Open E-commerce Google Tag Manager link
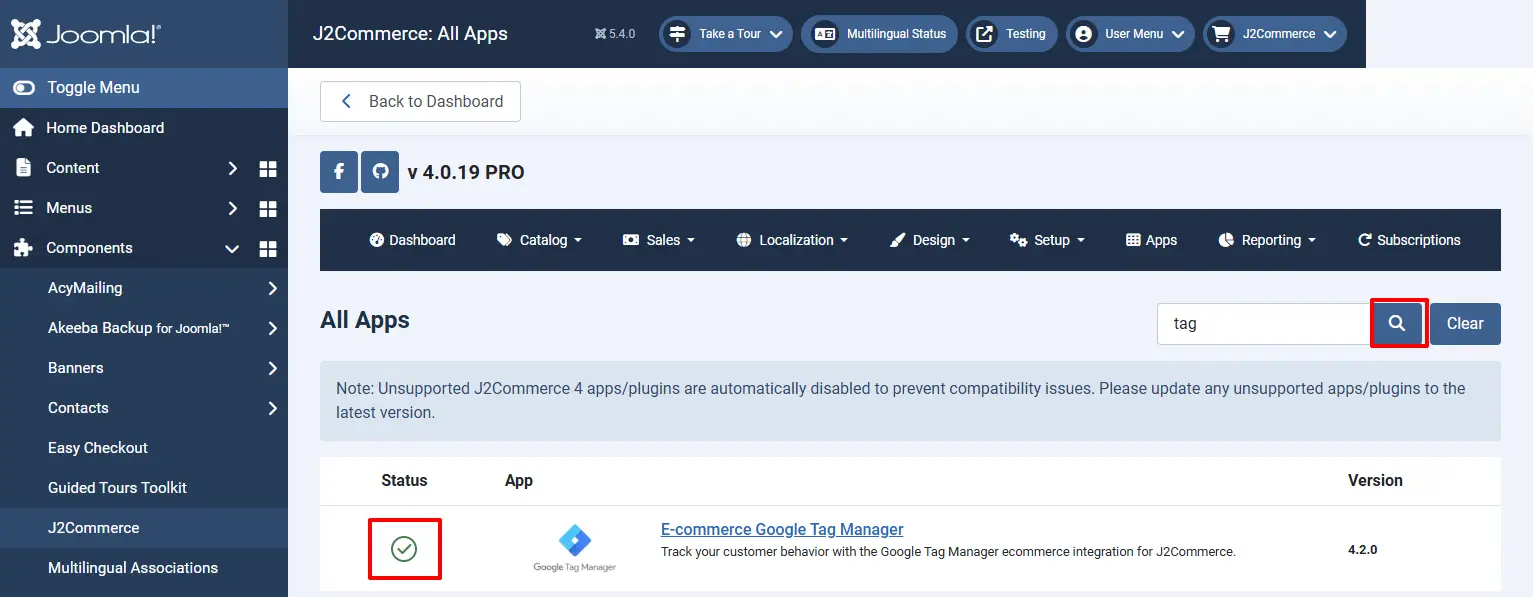 click(x=782, y=529)
